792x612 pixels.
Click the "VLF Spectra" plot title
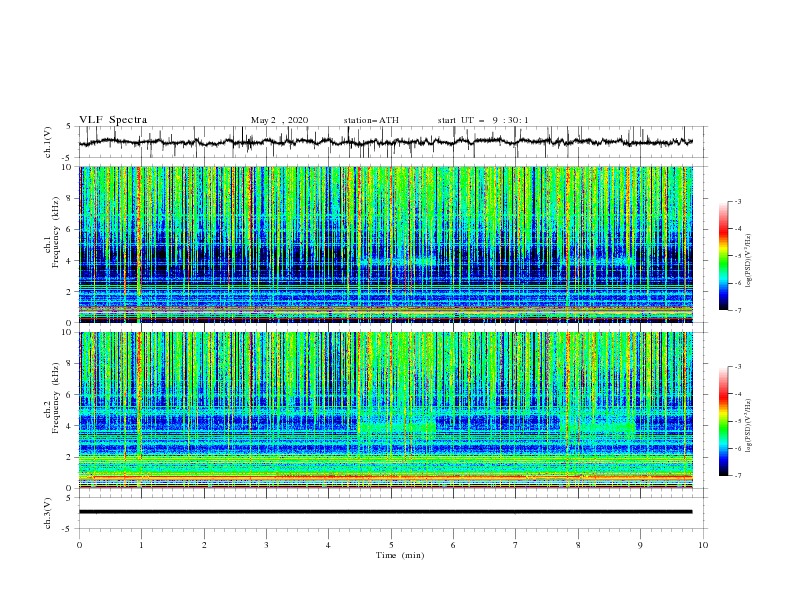coord(113,120)
